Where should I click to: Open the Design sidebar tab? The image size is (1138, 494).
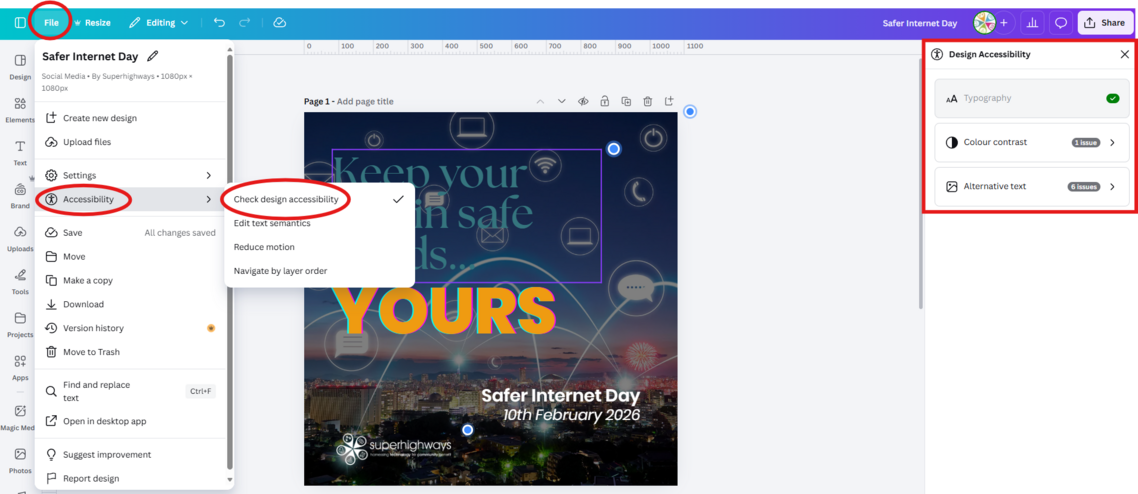click(x=20, y=66)
